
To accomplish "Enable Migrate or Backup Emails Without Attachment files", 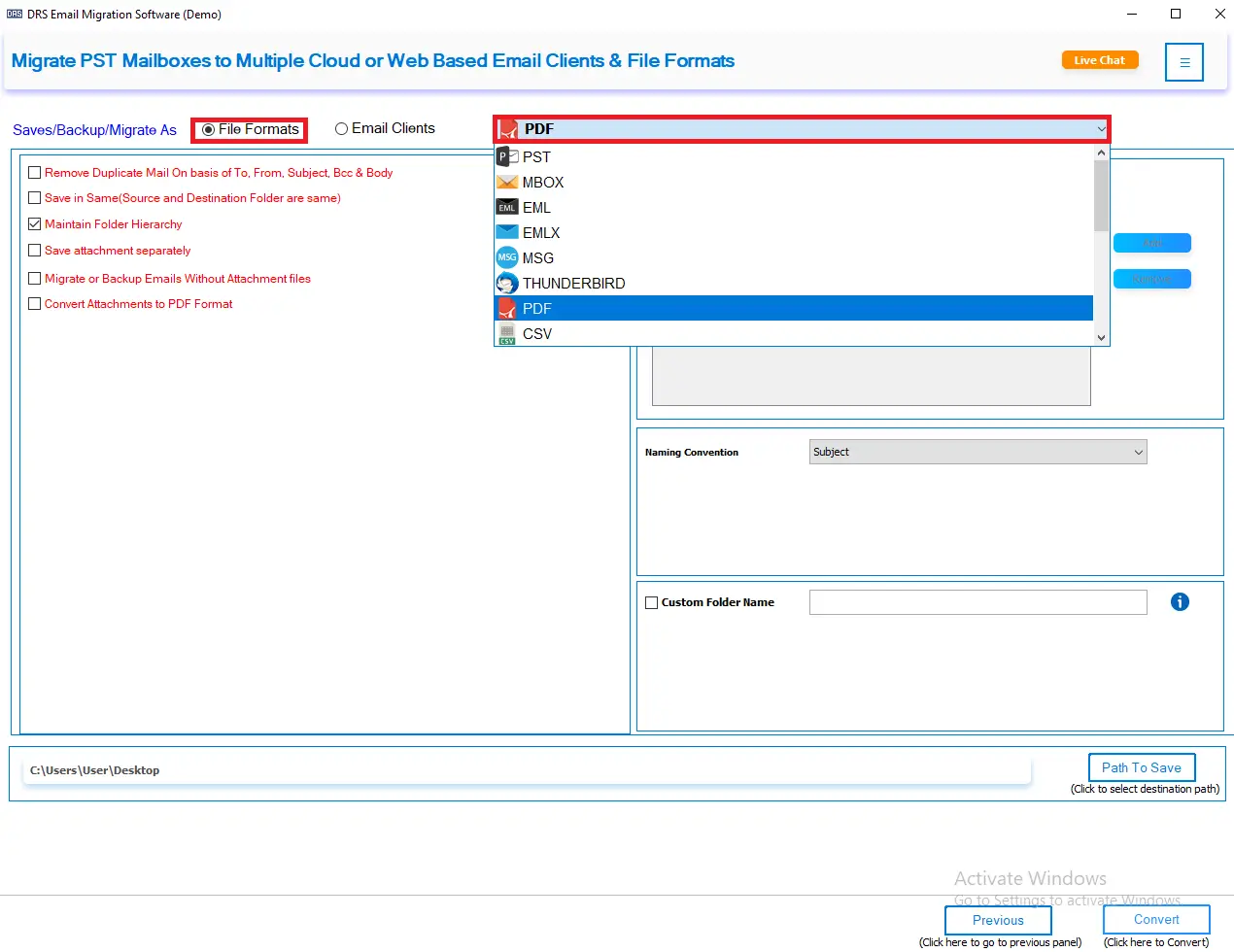I will (35, 279).
